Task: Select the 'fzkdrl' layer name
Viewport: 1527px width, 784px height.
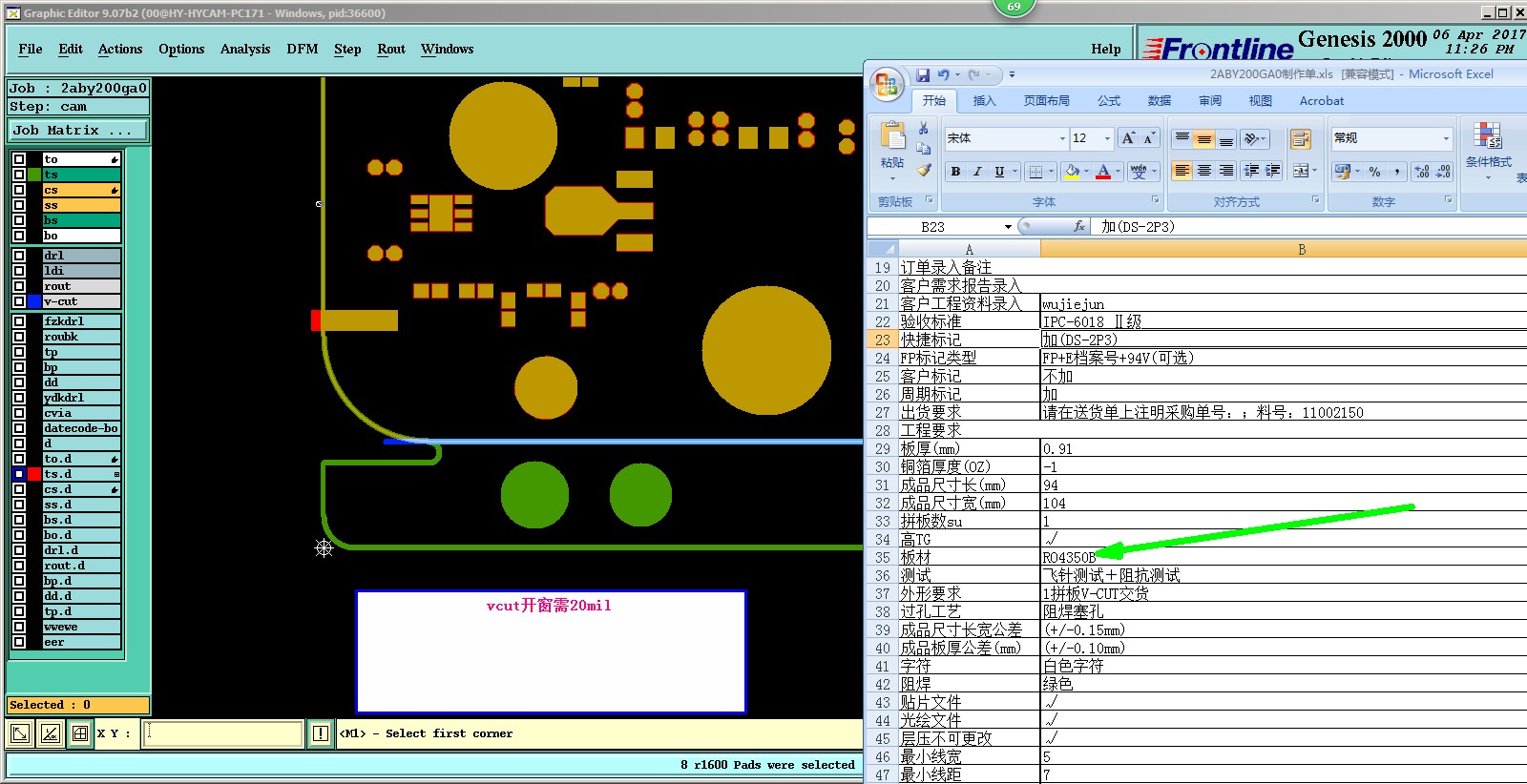Action: coord(81,321)
